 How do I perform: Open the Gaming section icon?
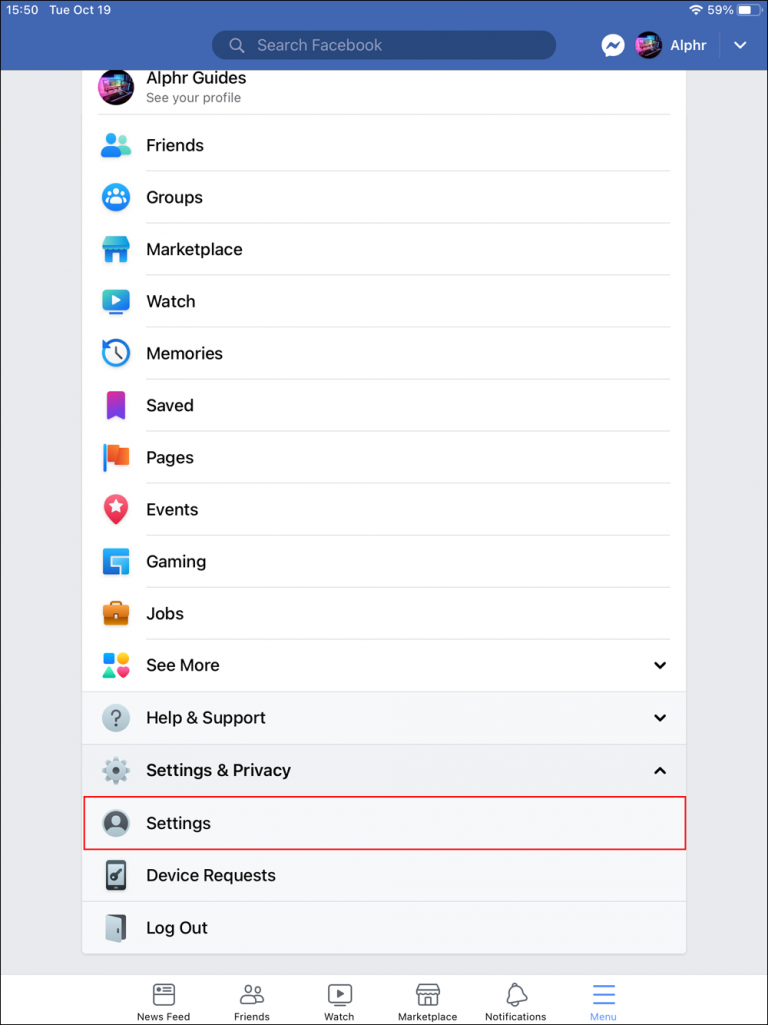point(115,561)
